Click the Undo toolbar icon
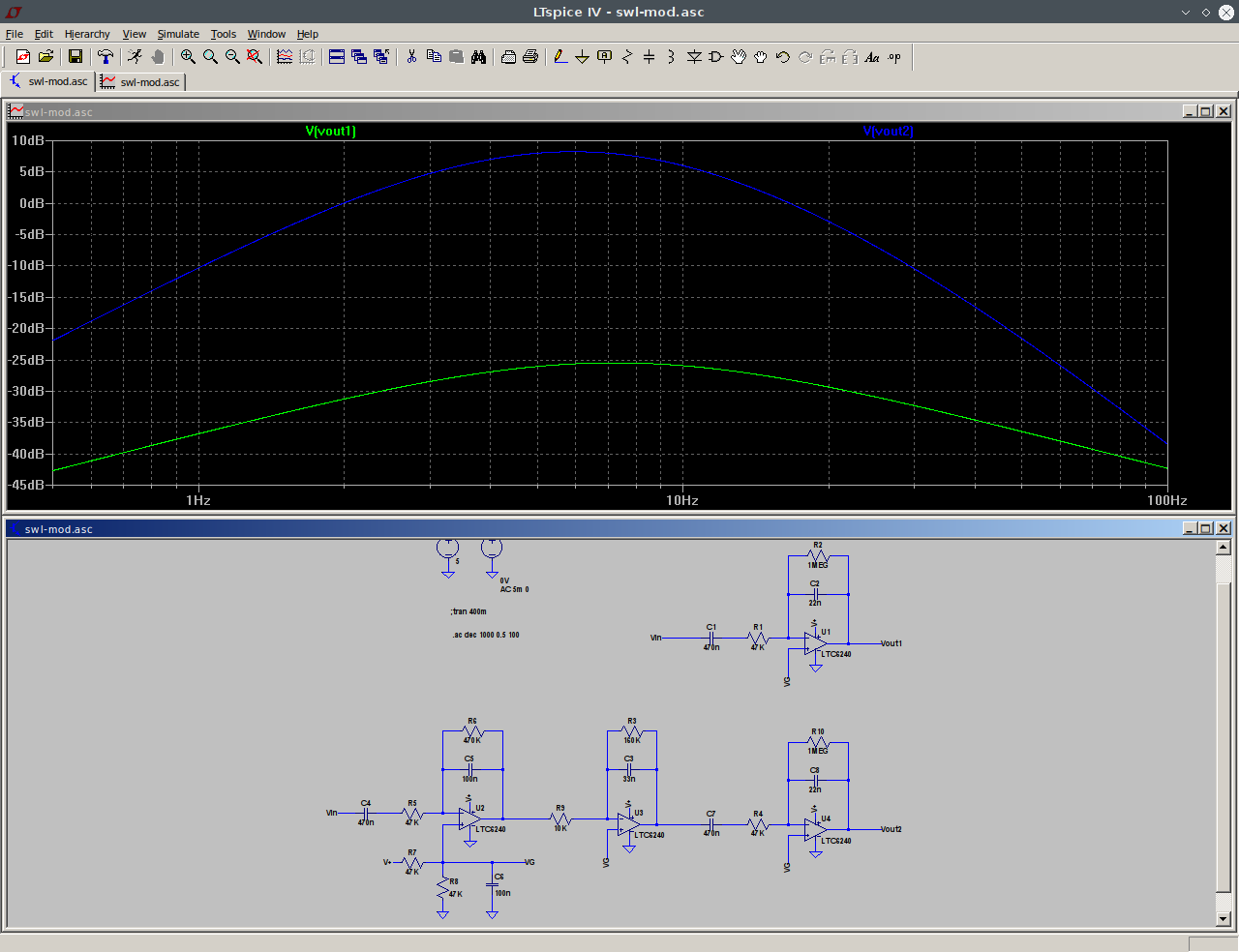The image size is (1239, 952). (783, 57)
